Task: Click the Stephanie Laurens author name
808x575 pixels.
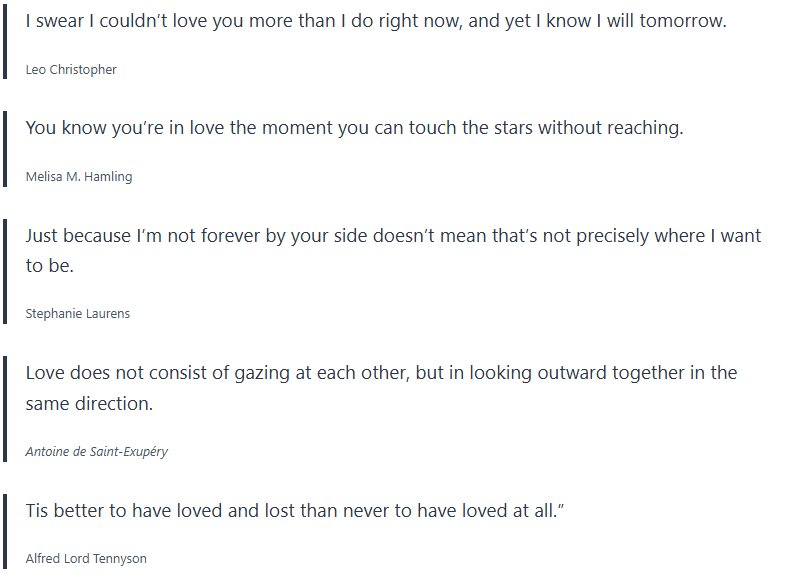Action: pos(78,314)
